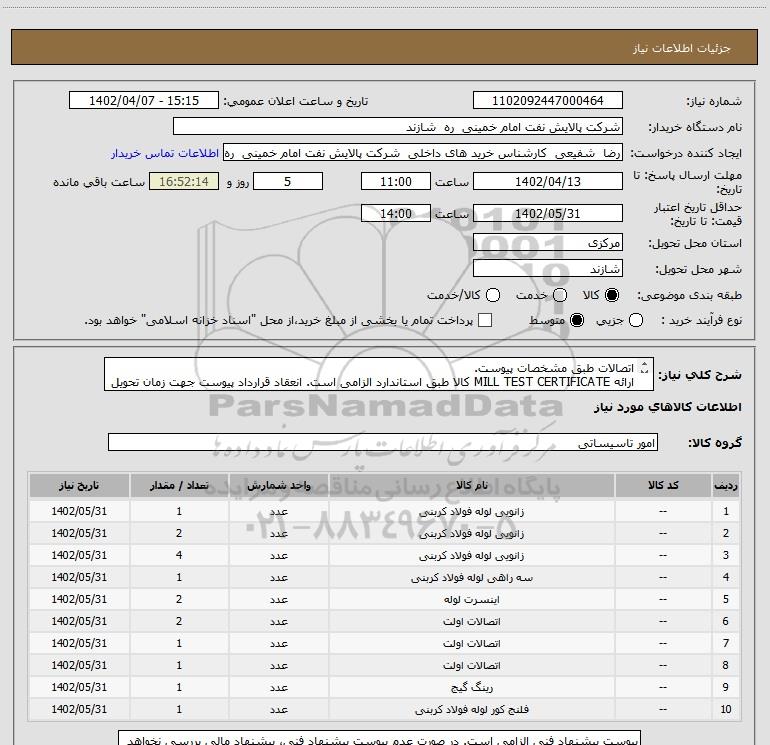This screenshot has height=745, width=770.
Task: Click the need number field 1102092447000464
Action: pyautogui.click(x=548, y=100)
